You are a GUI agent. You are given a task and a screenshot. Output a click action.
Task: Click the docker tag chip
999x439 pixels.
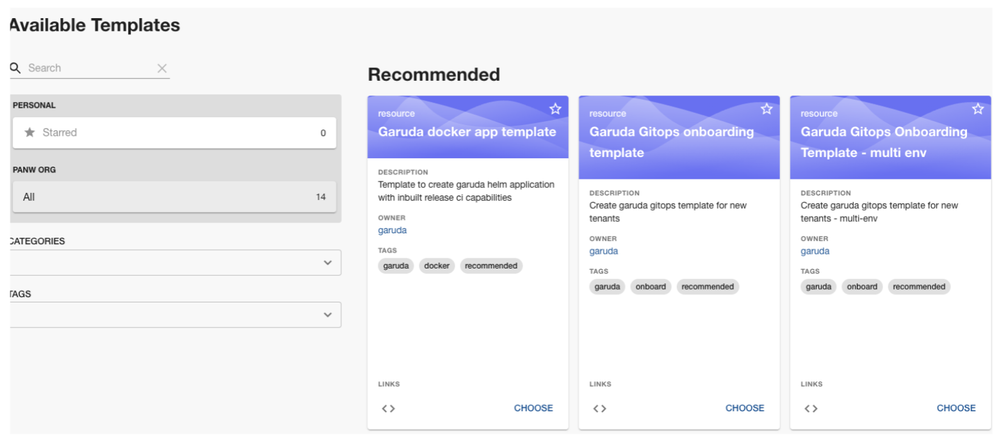(x=436, y=266)
